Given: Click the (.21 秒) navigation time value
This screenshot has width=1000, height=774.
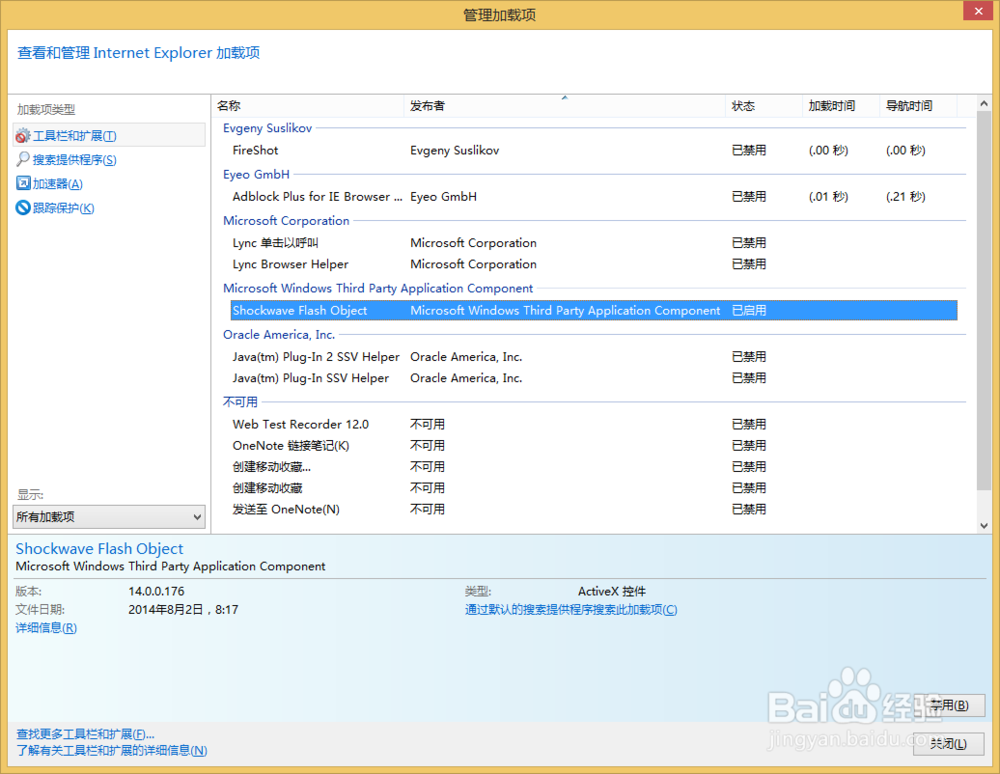Looking at the screenshot, I should [x=906, y=197].
